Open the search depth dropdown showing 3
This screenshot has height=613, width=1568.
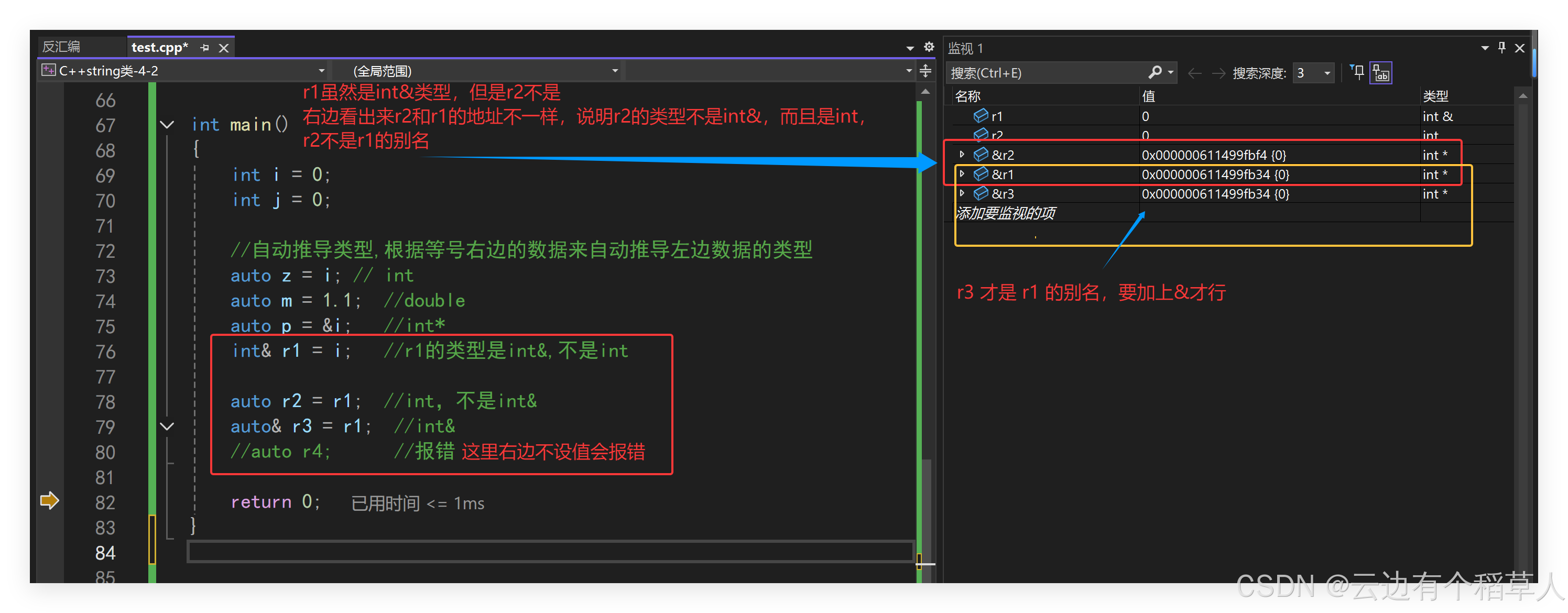(x=1327, y=73)
